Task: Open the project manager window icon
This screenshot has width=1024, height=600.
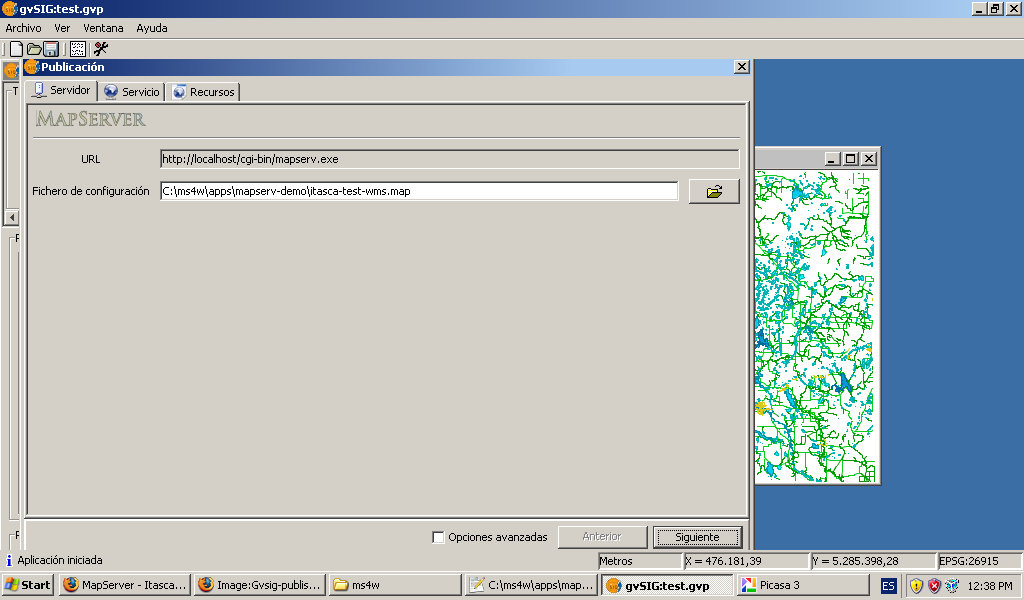Action: 77,49
